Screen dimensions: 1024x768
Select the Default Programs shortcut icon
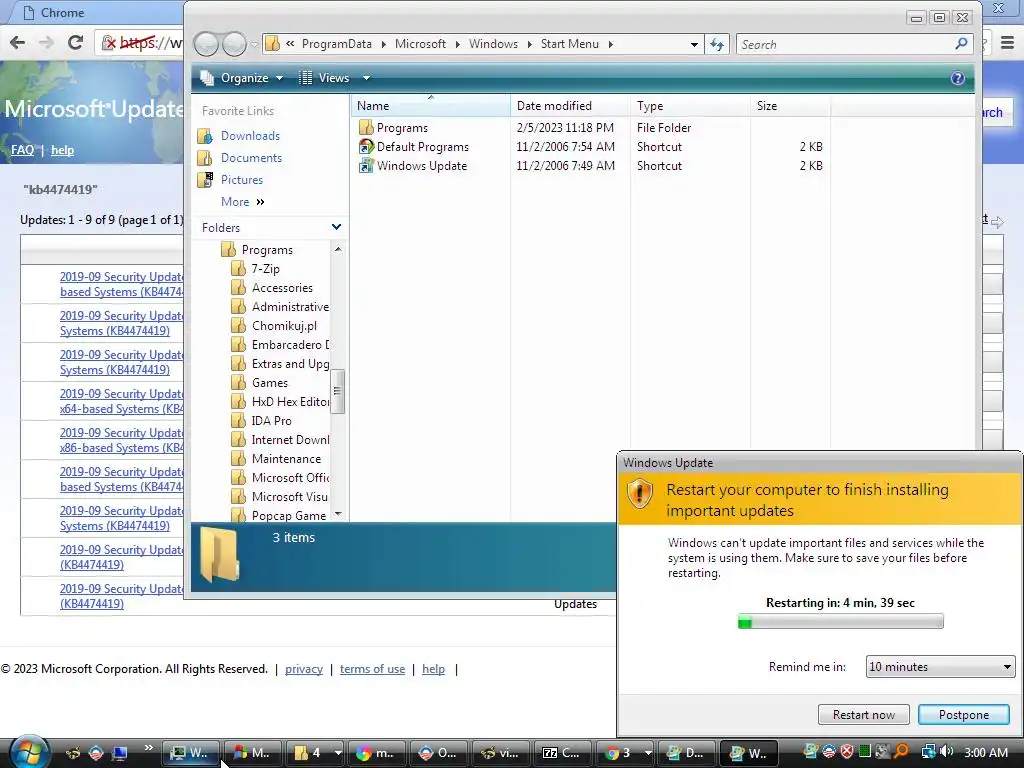click(366, 147)
